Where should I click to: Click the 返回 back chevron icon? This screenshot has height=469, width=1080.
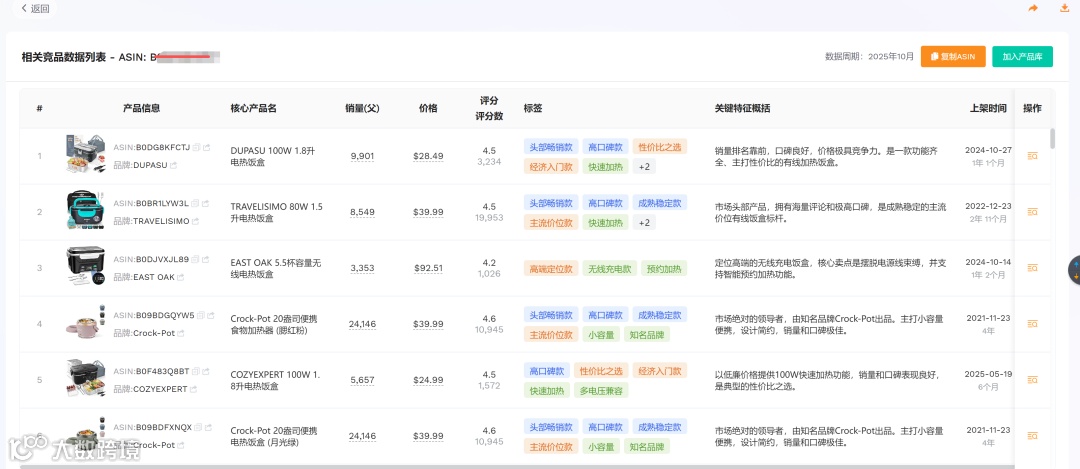point(24,9)
